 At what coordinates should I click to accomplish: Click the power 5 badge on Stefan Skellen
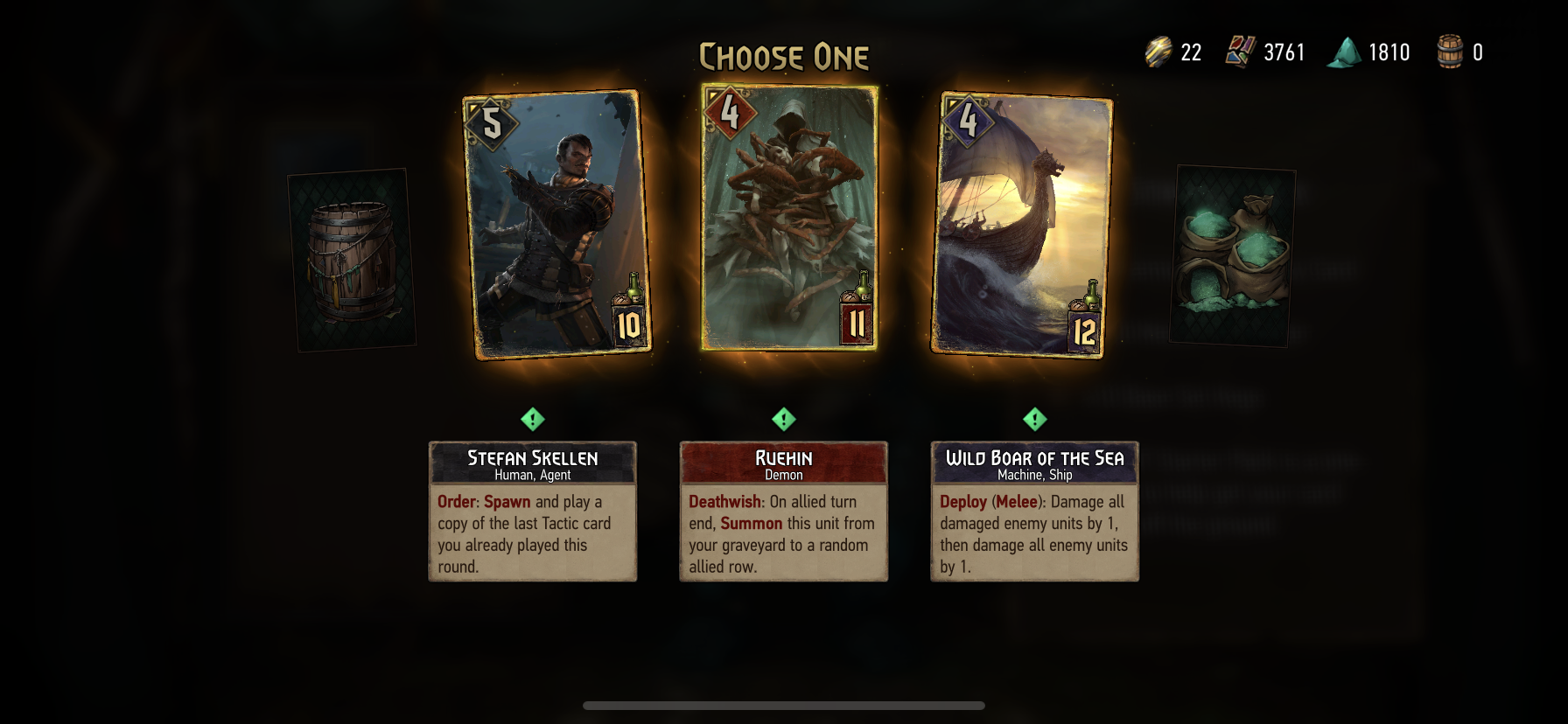492,123
